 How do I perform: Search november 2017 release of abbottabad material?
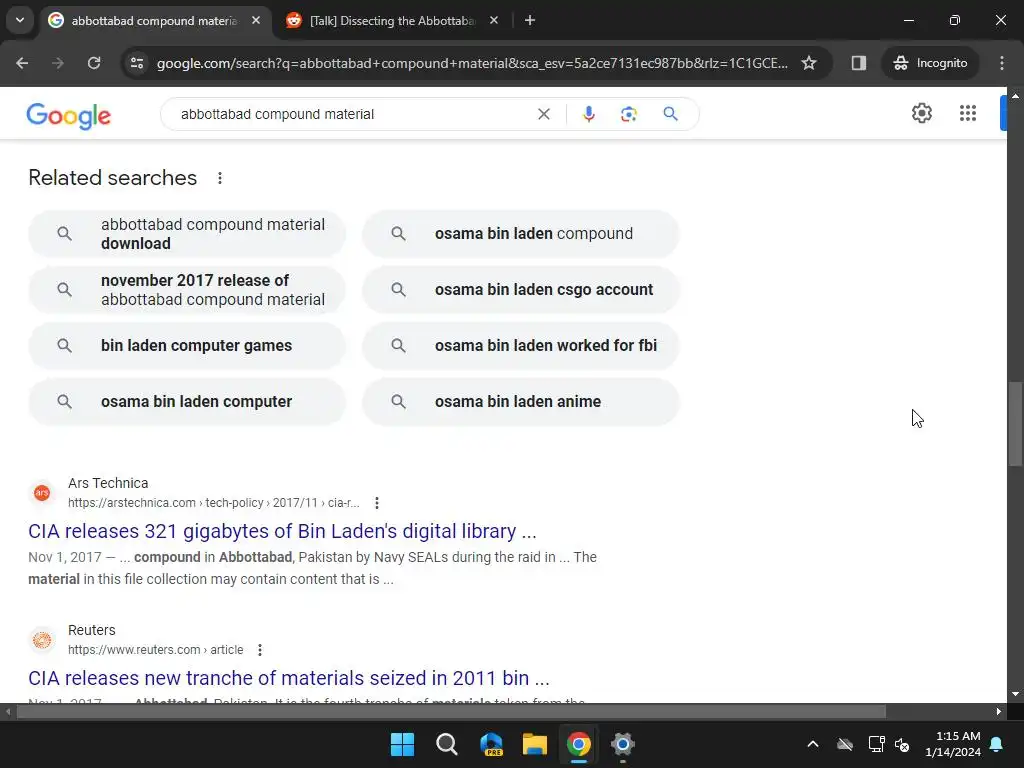(187, 290)
